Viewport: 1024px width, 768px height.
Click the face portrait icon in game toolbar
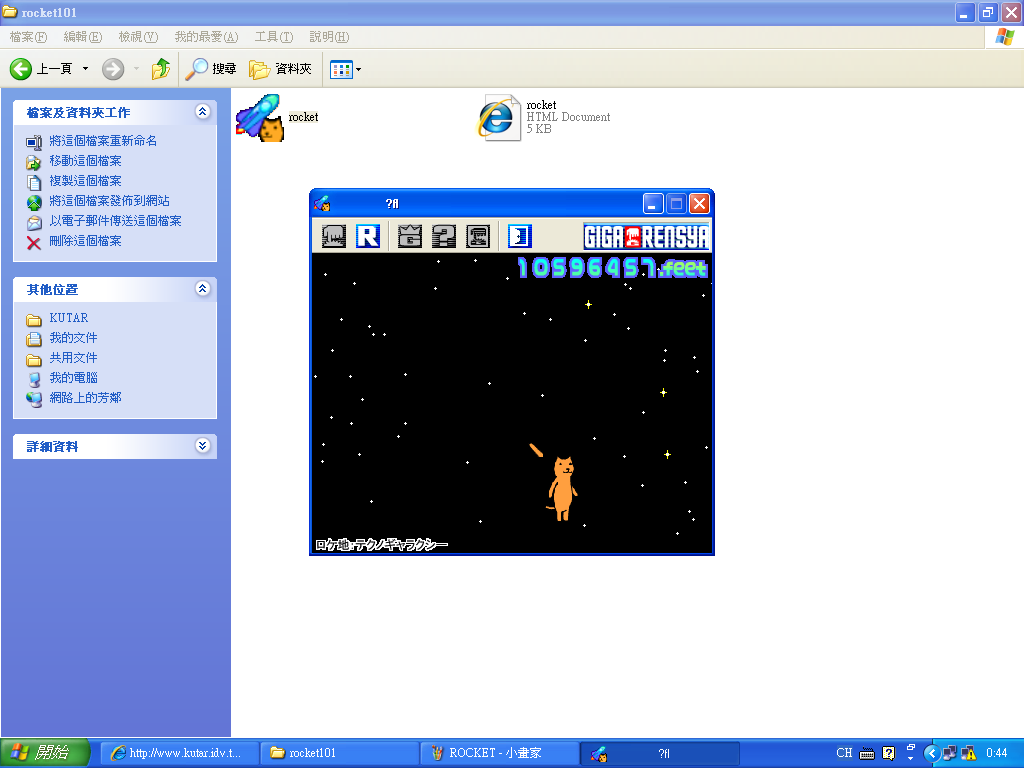click(x=478, y=236)
